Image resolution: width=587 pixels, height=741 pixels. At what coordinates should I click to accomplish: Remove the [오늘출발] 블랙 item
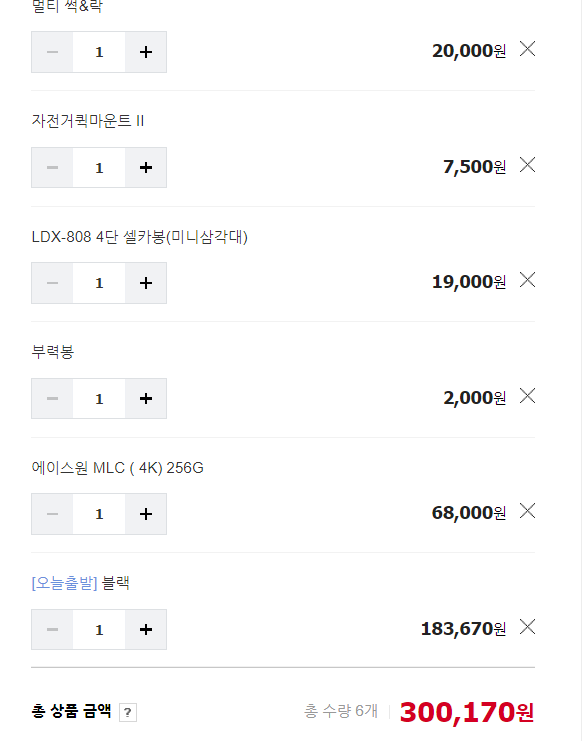click(527, 627)
